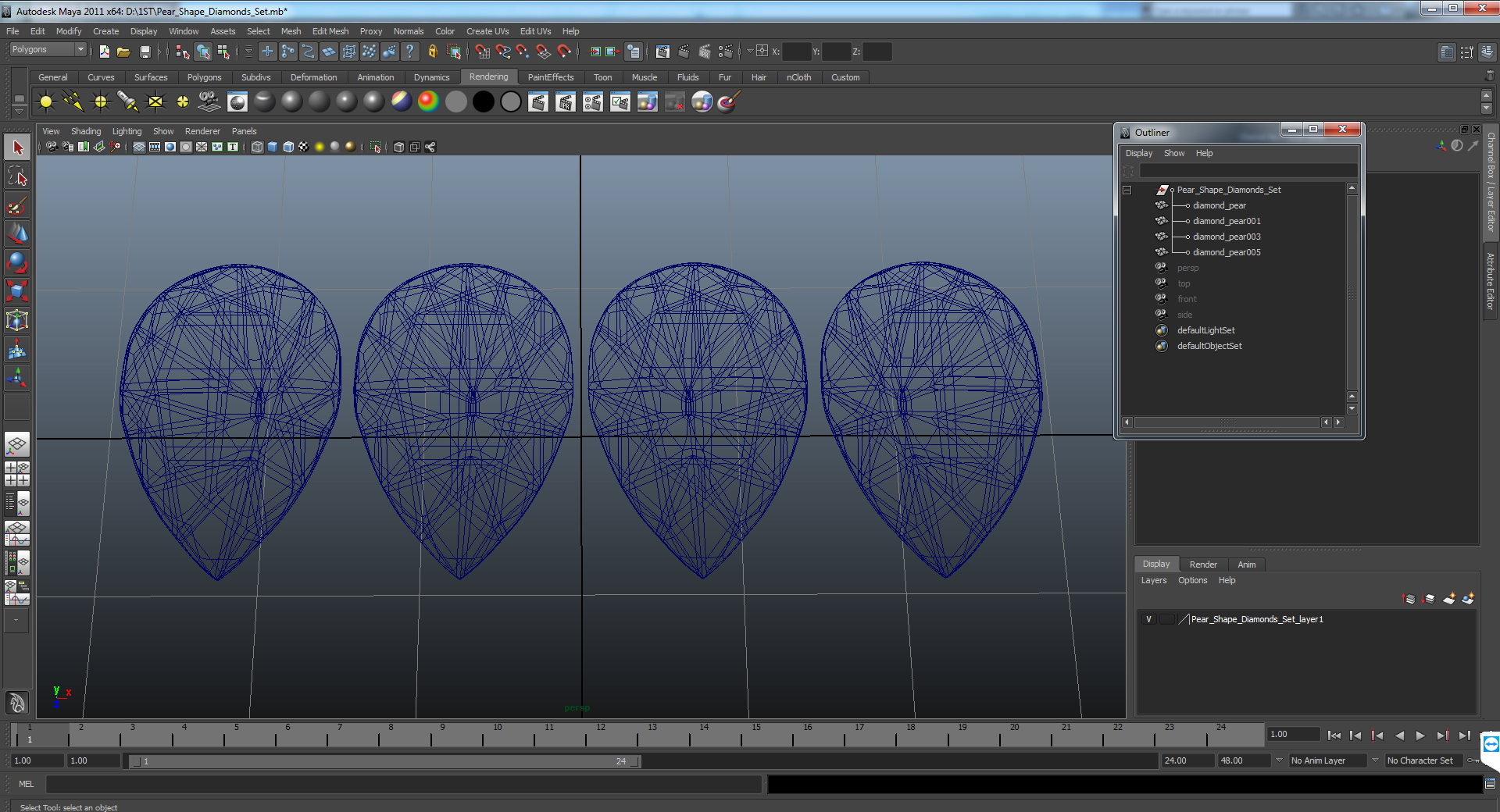Image resolution: width=1500 pixels, height=812 pixels.
Task: Switch to the Render layer tab
Action: (x=1203, y=564)
